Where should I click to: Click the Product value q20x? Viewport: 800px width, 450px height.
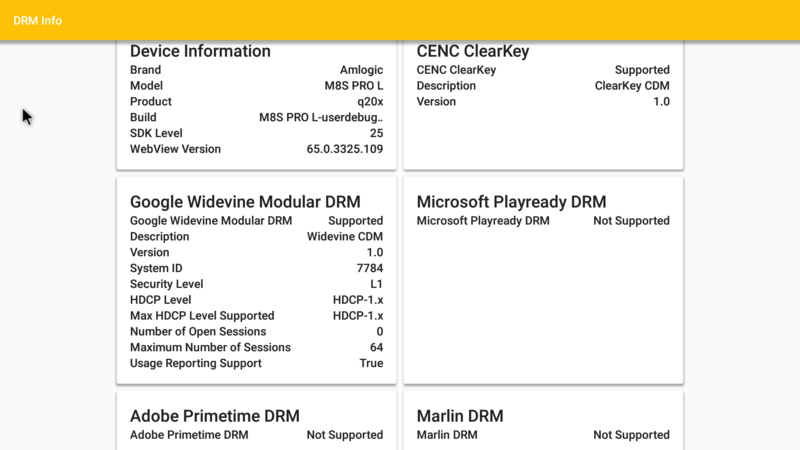click(370, 102)
